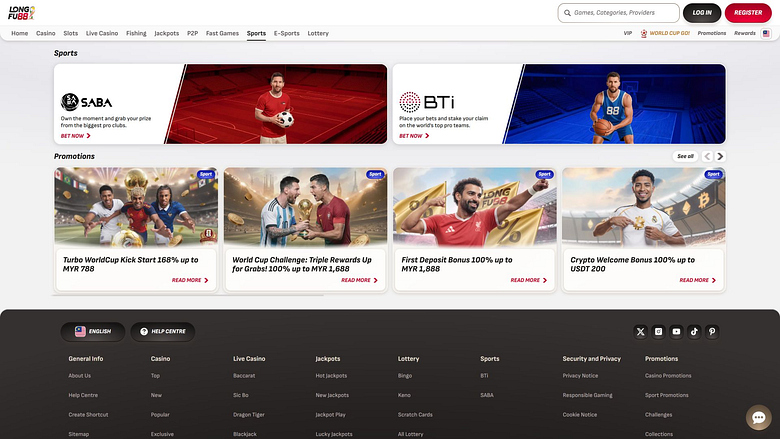Open Sport Promotions footer link
This screenshot has width=780, height=439.
coord(667,395)
